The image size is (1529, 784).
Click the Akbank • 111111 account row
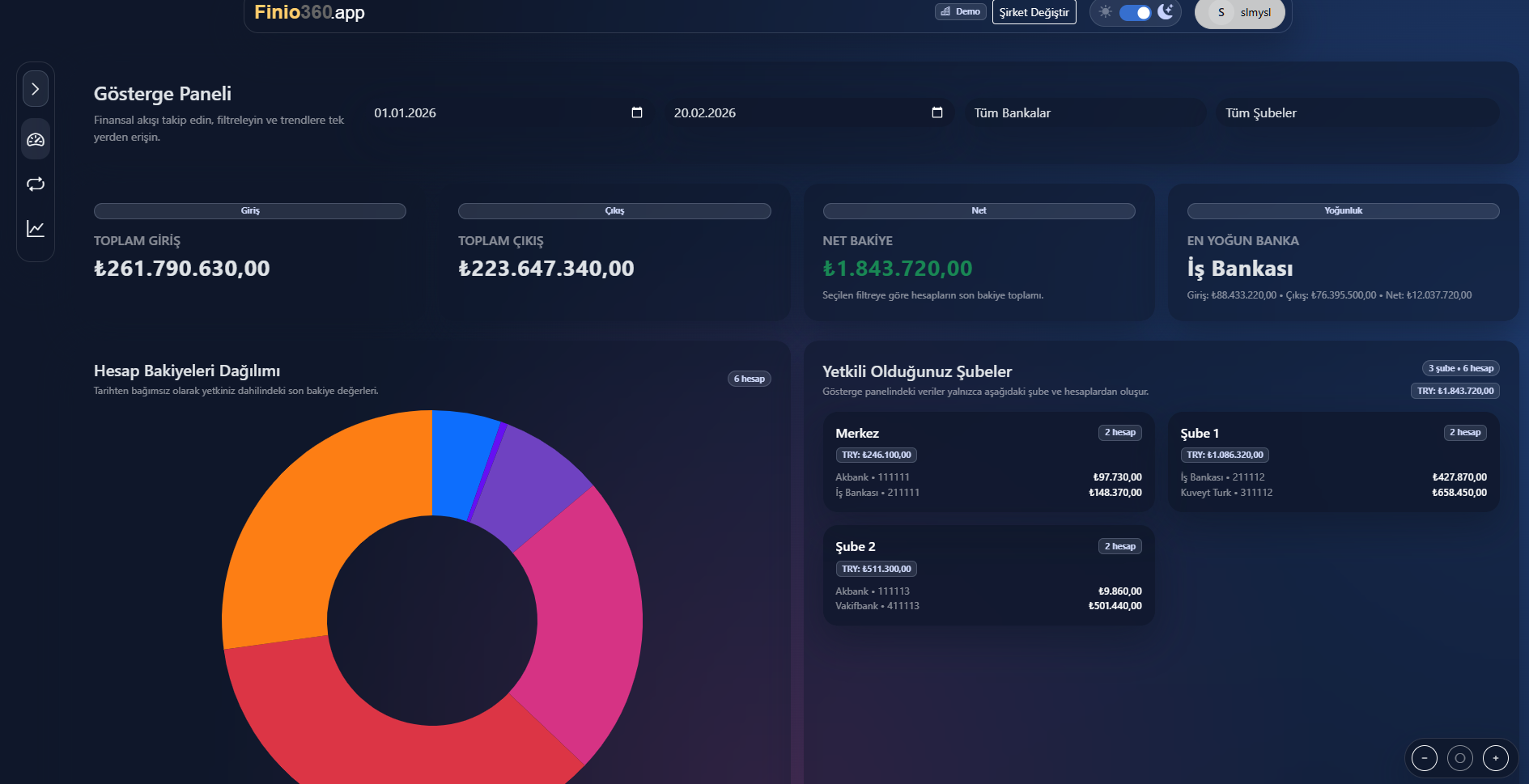click(988, 477)
